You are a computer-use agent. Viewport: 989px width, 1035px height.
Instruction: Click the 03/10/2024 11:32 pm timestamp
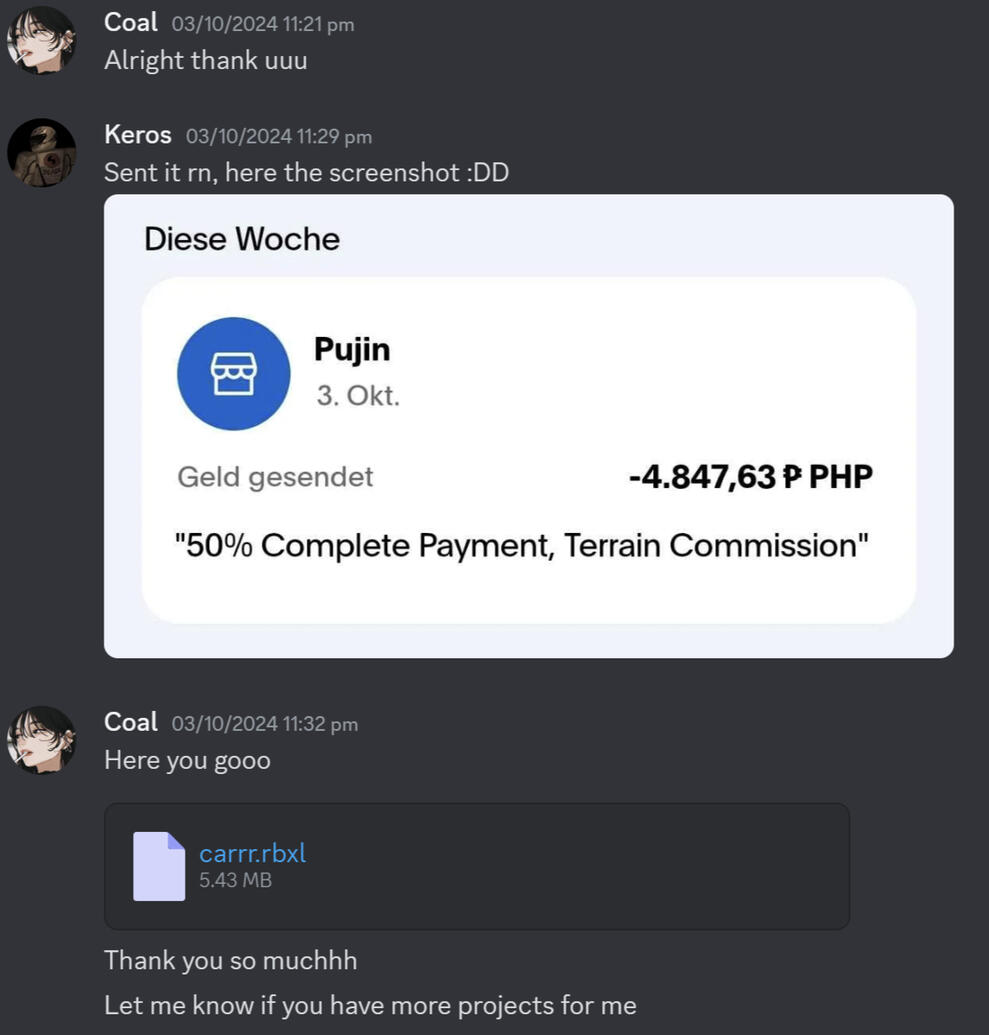[265, 724]
